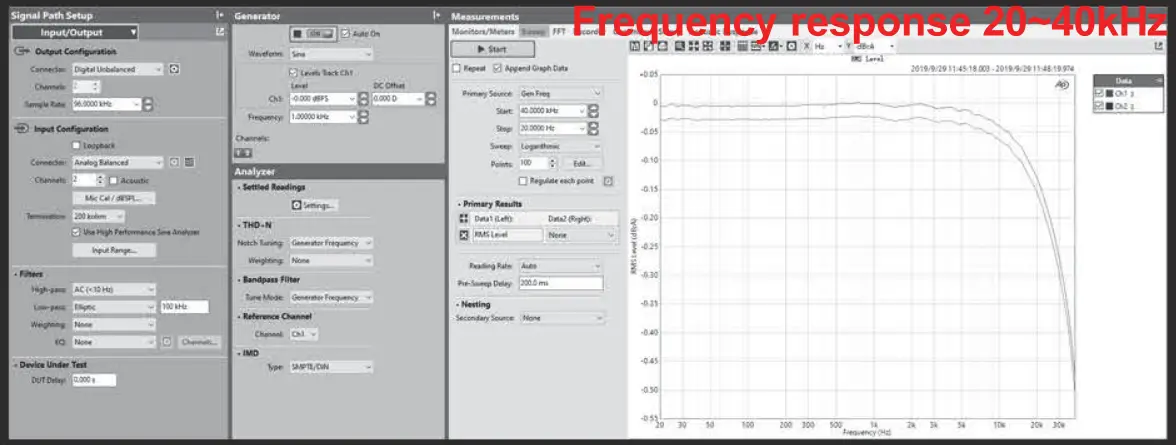Step the sweep Start frequency spinner
This screenshot has height=445, width=1176.
(x=593, y=111)
